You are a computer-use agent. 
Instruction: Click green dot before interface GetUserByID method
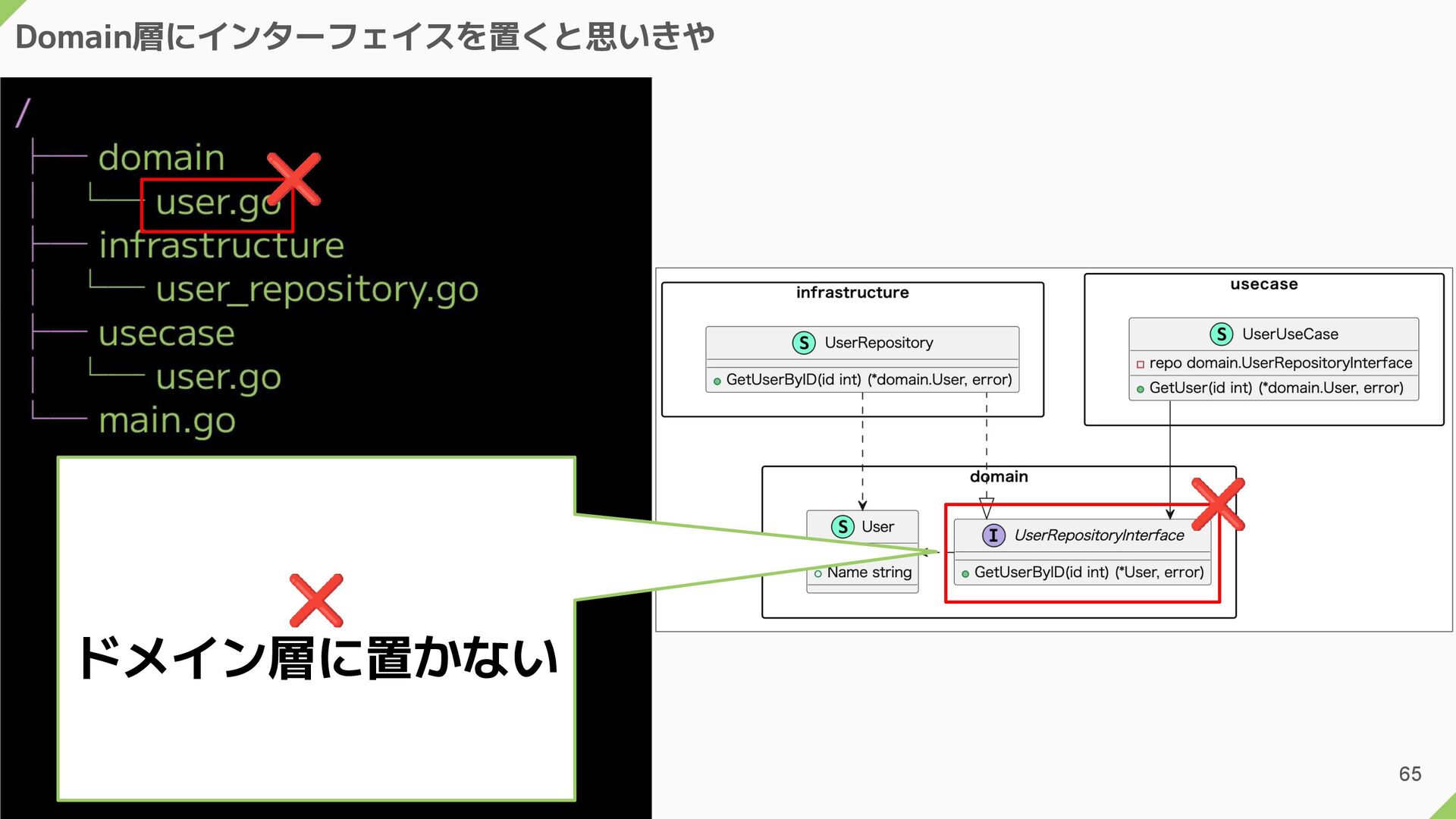click(965, 574)
